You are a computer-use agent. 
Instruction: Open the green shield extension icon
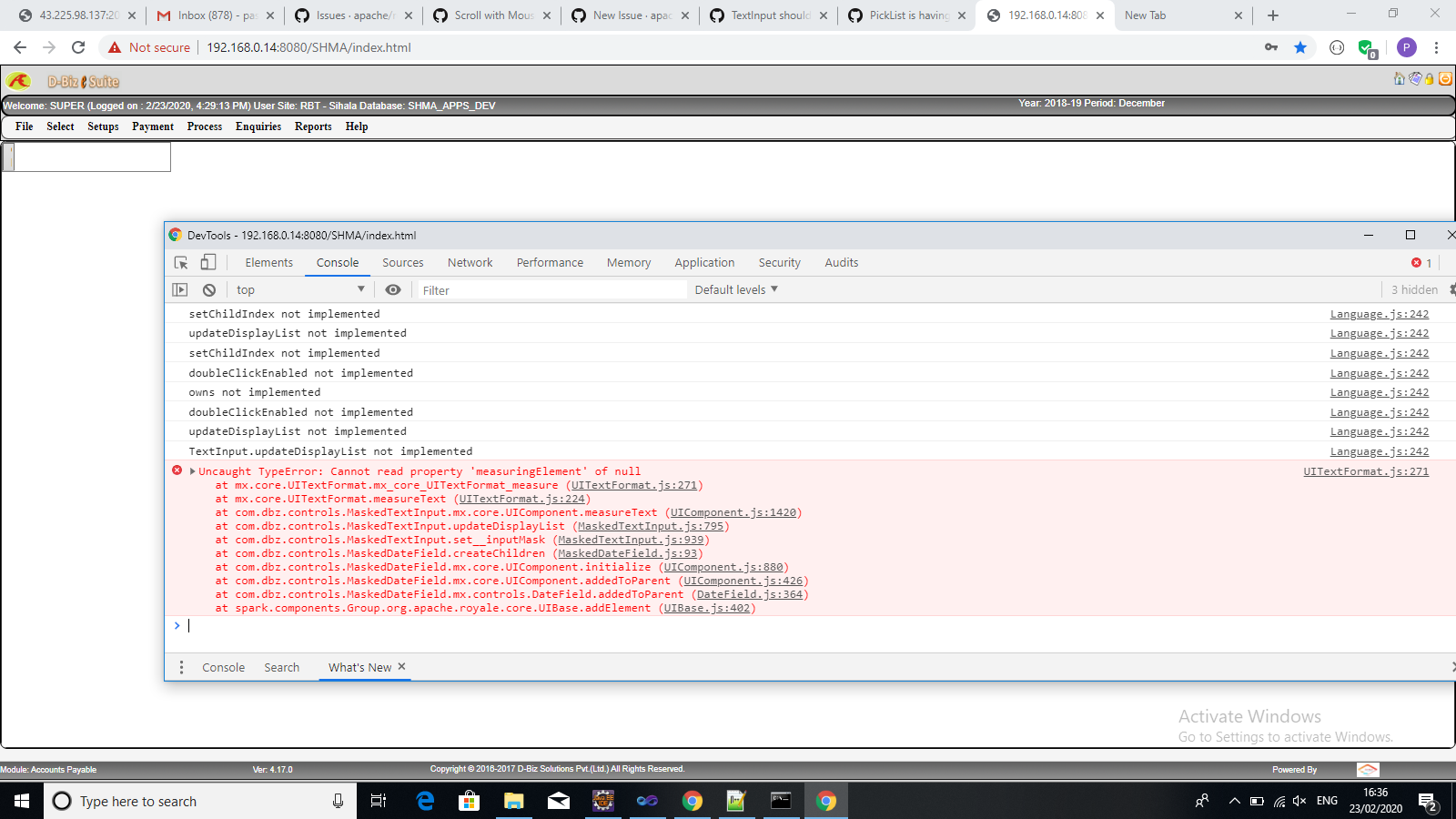[x=1366, y=48]
